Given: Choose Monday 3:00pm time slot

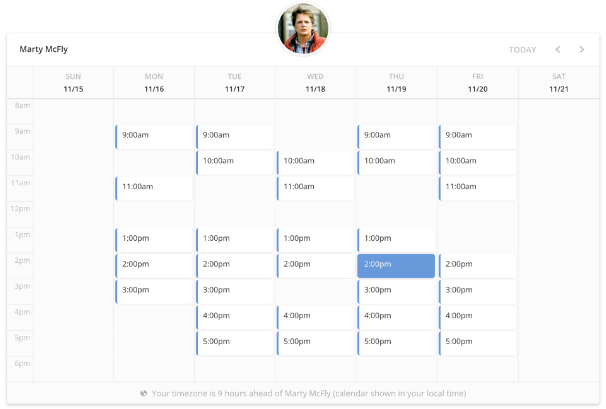Looking at the screenshot, I should coord(154,292).
